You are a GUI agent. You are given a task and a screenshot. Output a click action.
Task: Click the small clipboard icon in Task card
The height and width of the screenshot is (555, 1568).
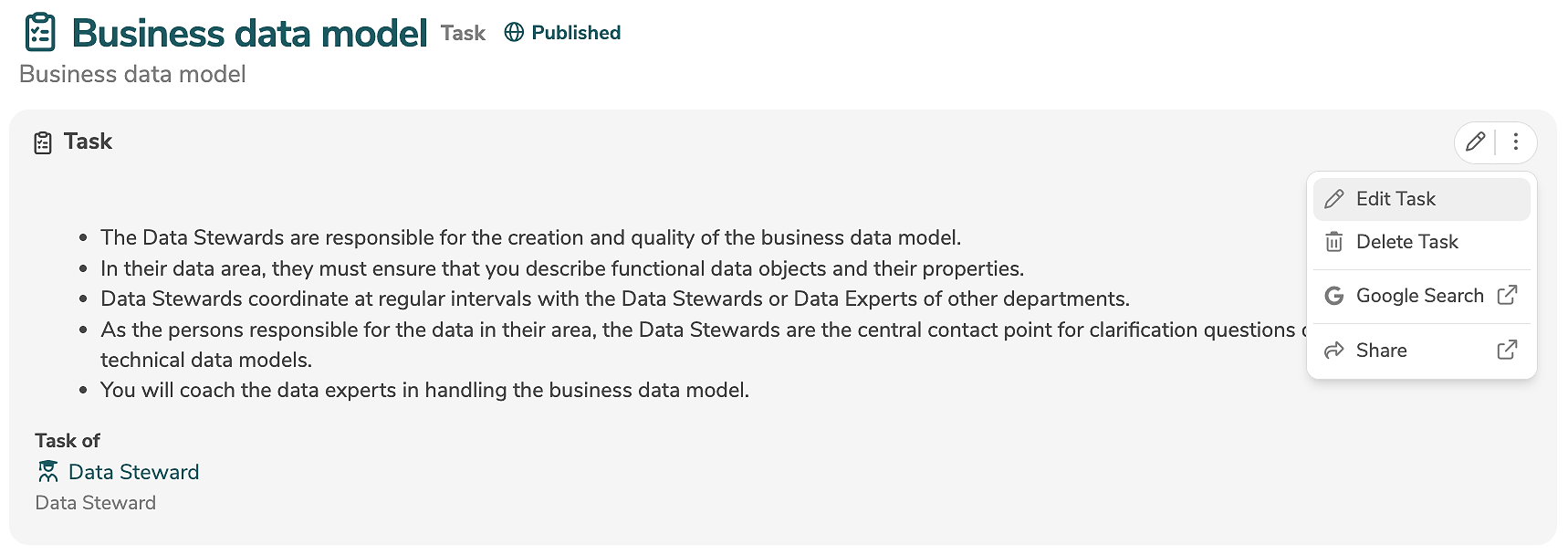point(43,142)
